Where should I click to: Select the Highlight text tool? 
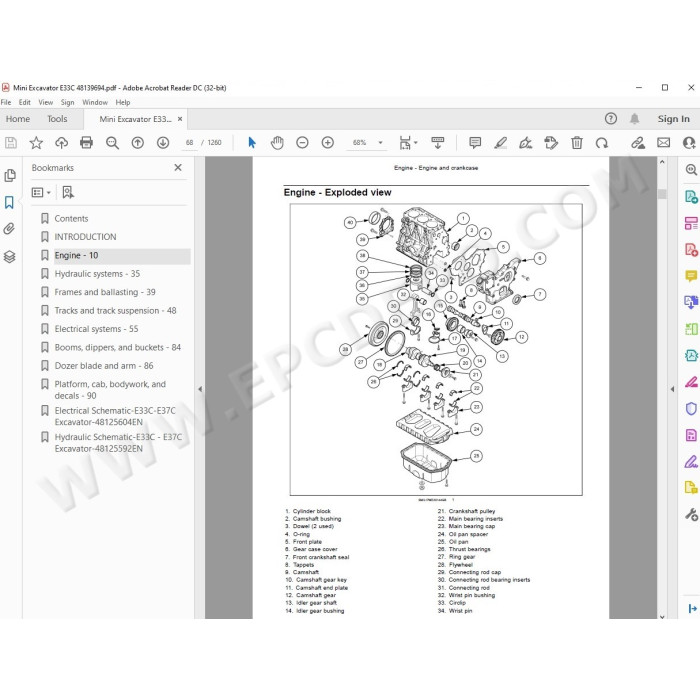500,143
